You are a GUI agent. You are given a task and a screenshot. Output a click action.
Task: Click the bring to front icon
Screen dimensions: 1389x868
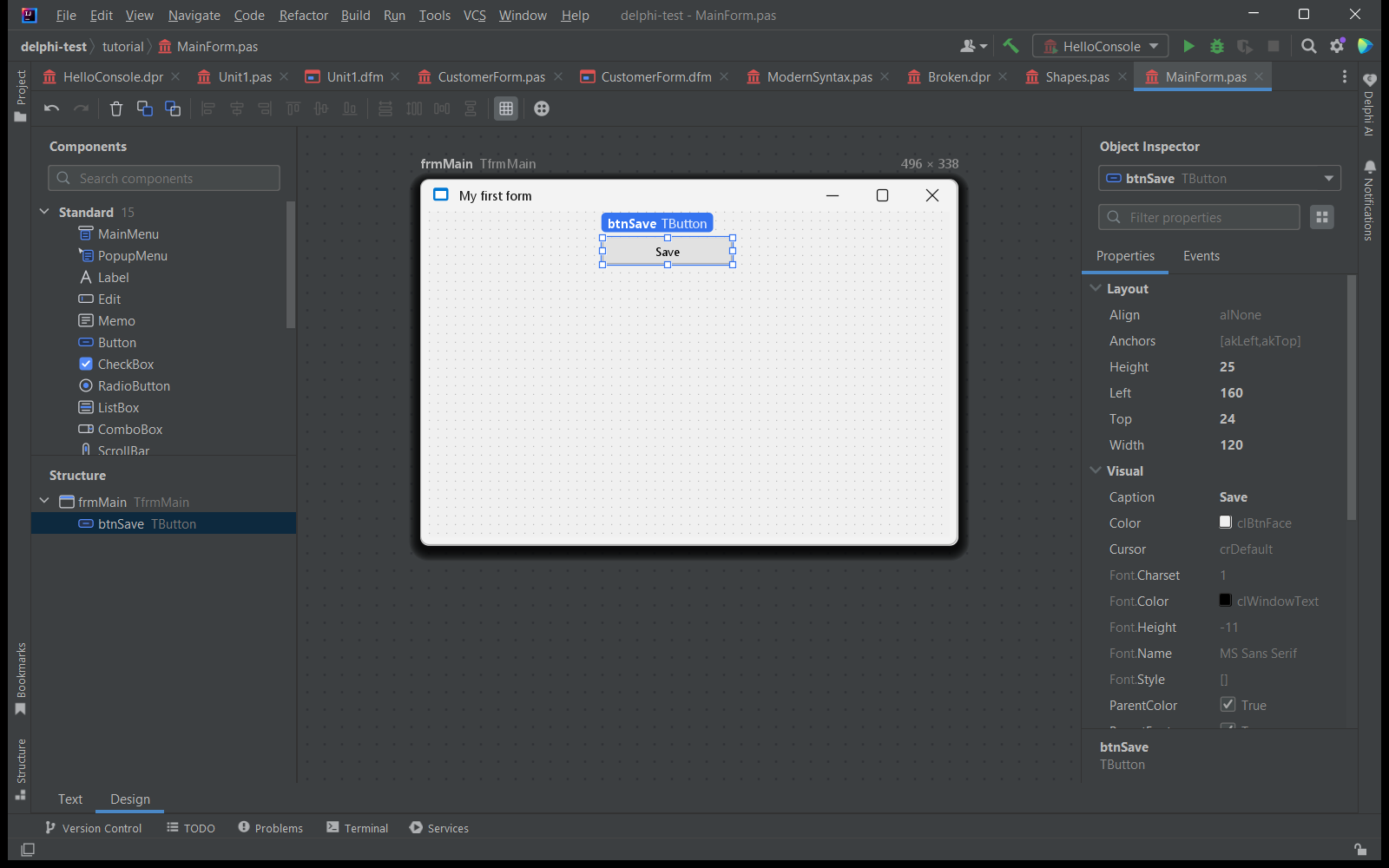[144, 108]
